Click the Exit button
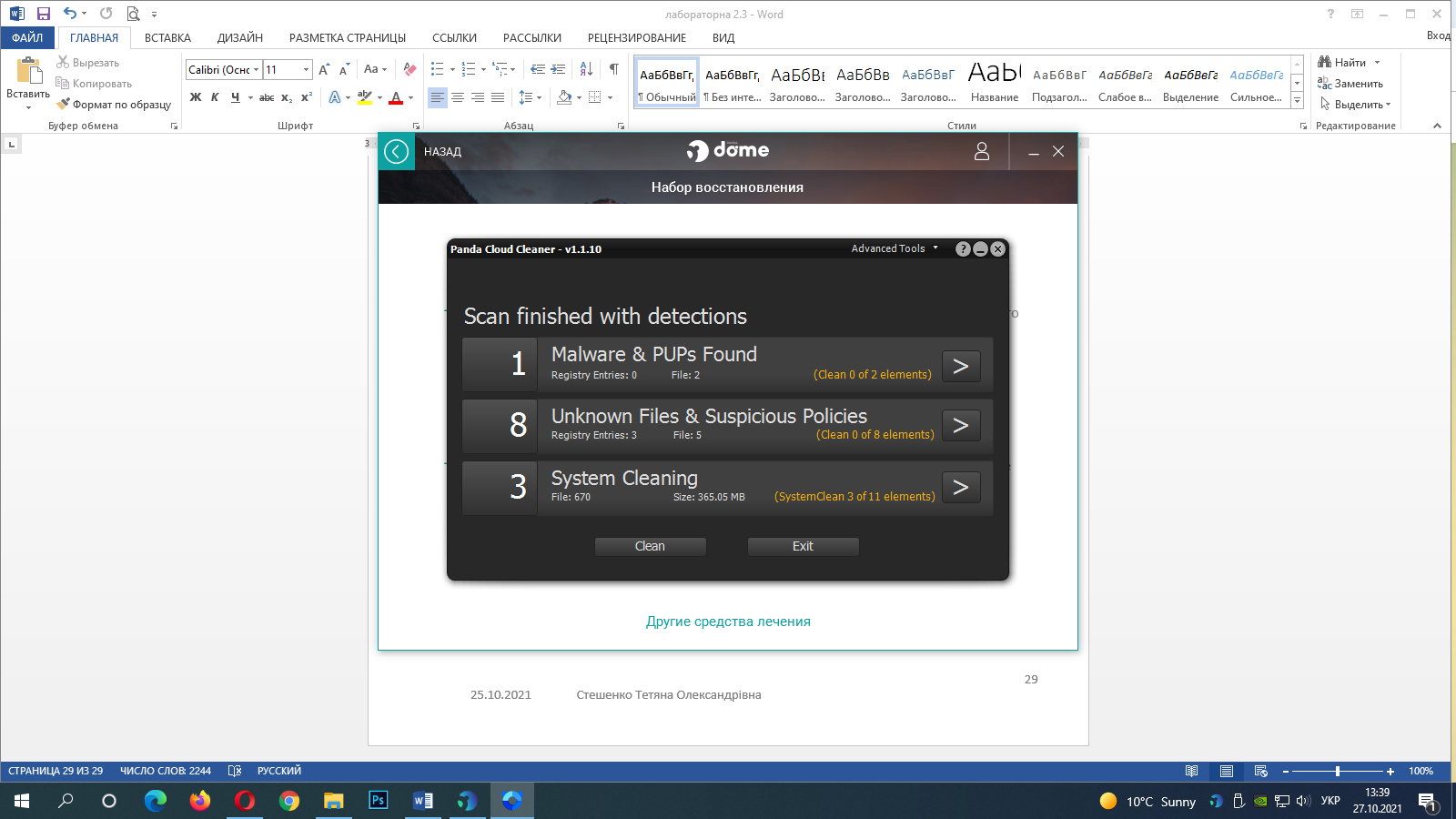Viewport: 1456px width, 819px height. pyautogui.click(x=803, y=546)
